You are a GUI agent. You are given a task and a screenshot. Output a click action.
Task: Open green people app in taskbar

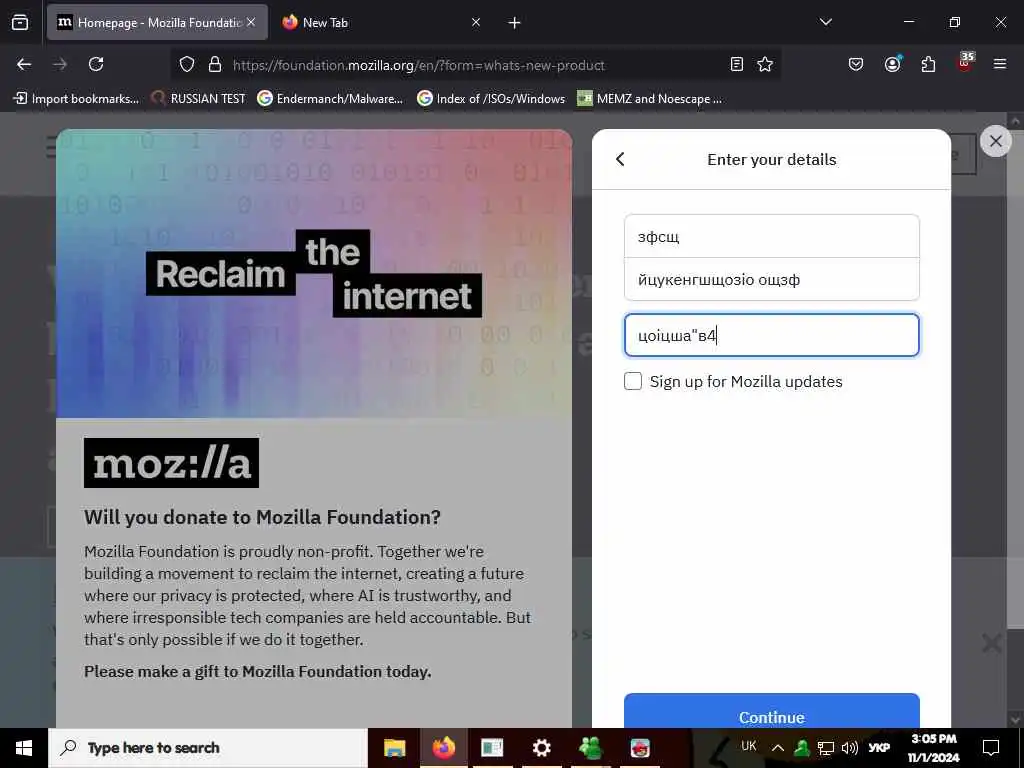[x=590, y=748]
